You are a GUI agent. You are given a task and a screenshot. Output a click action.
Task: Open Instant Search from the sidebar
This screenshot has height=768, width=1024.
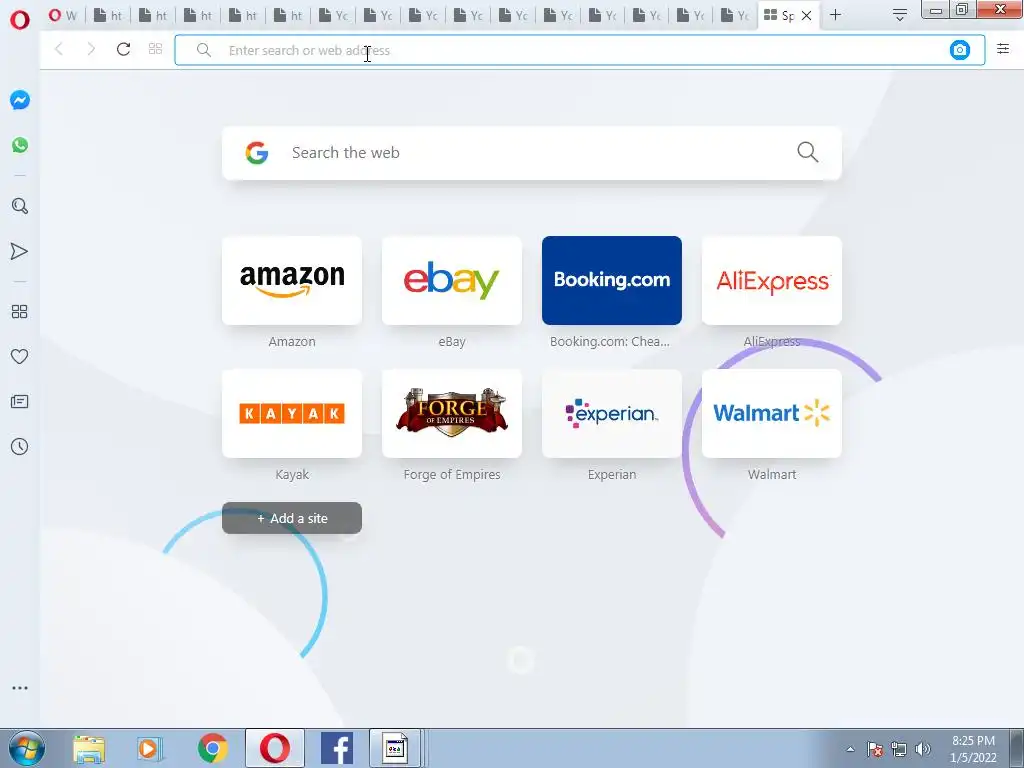pos(20,206)
